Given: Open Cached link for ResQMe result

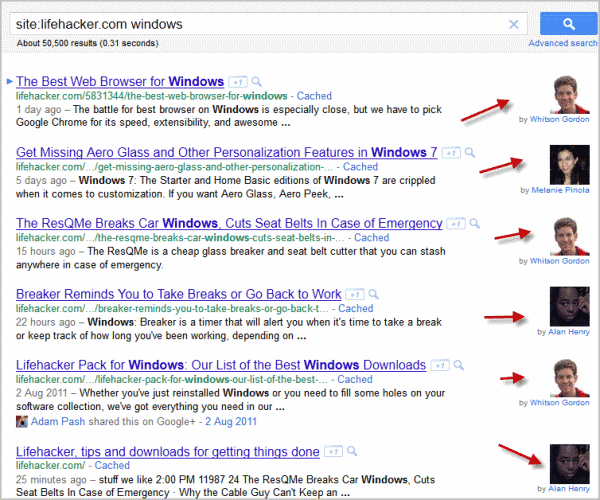Looking at the screenshot, I should [x=372, y=238].
